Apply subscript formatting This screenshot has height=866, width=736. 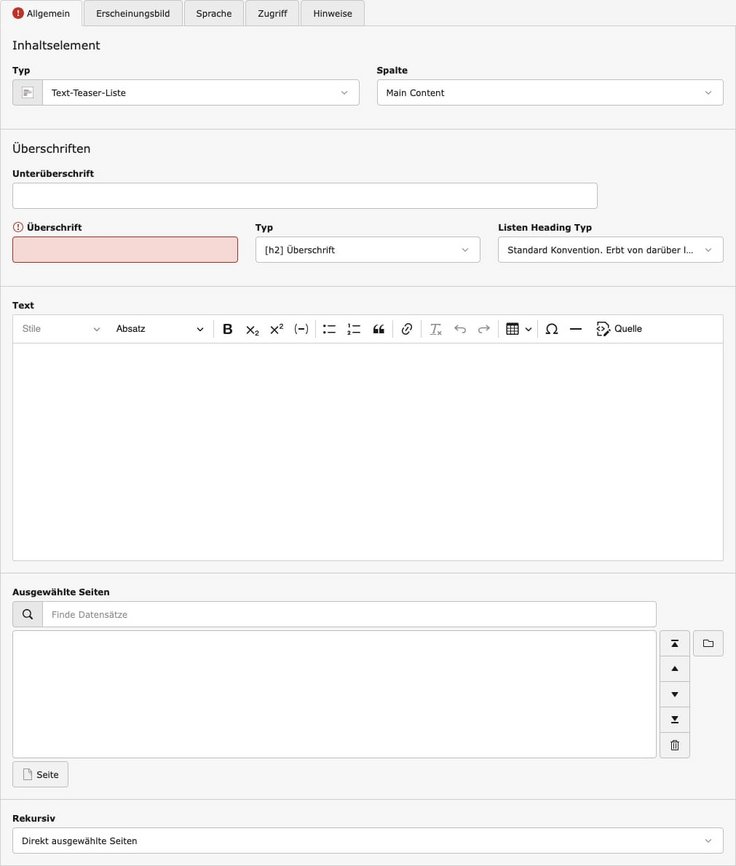click(x=252, y=329)
